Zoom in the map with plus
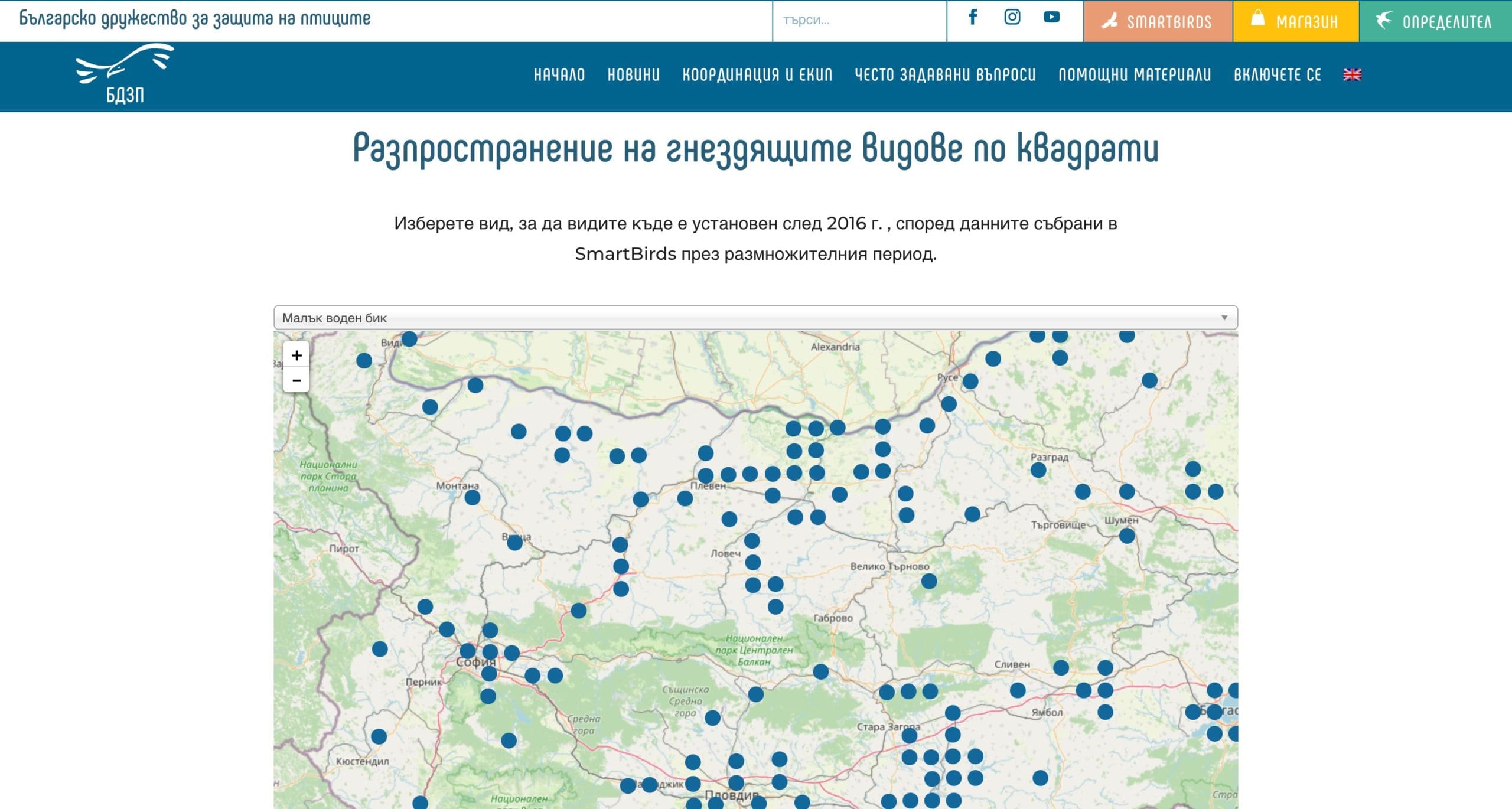This screenshot has width=1512, height=809. [296, 355]
